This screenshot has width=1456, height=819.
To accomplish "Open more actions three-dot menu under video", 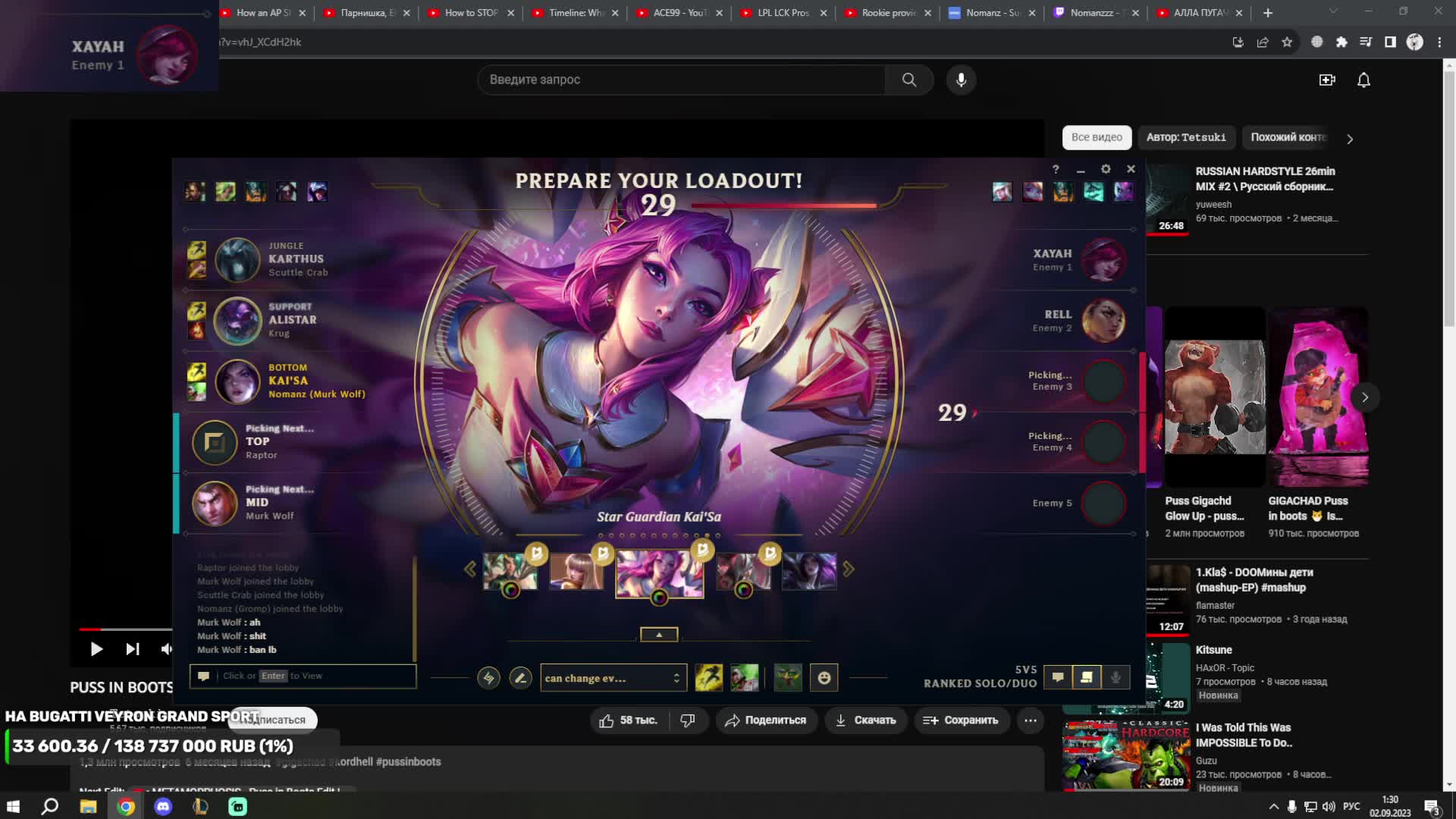I will [1031, 720].
